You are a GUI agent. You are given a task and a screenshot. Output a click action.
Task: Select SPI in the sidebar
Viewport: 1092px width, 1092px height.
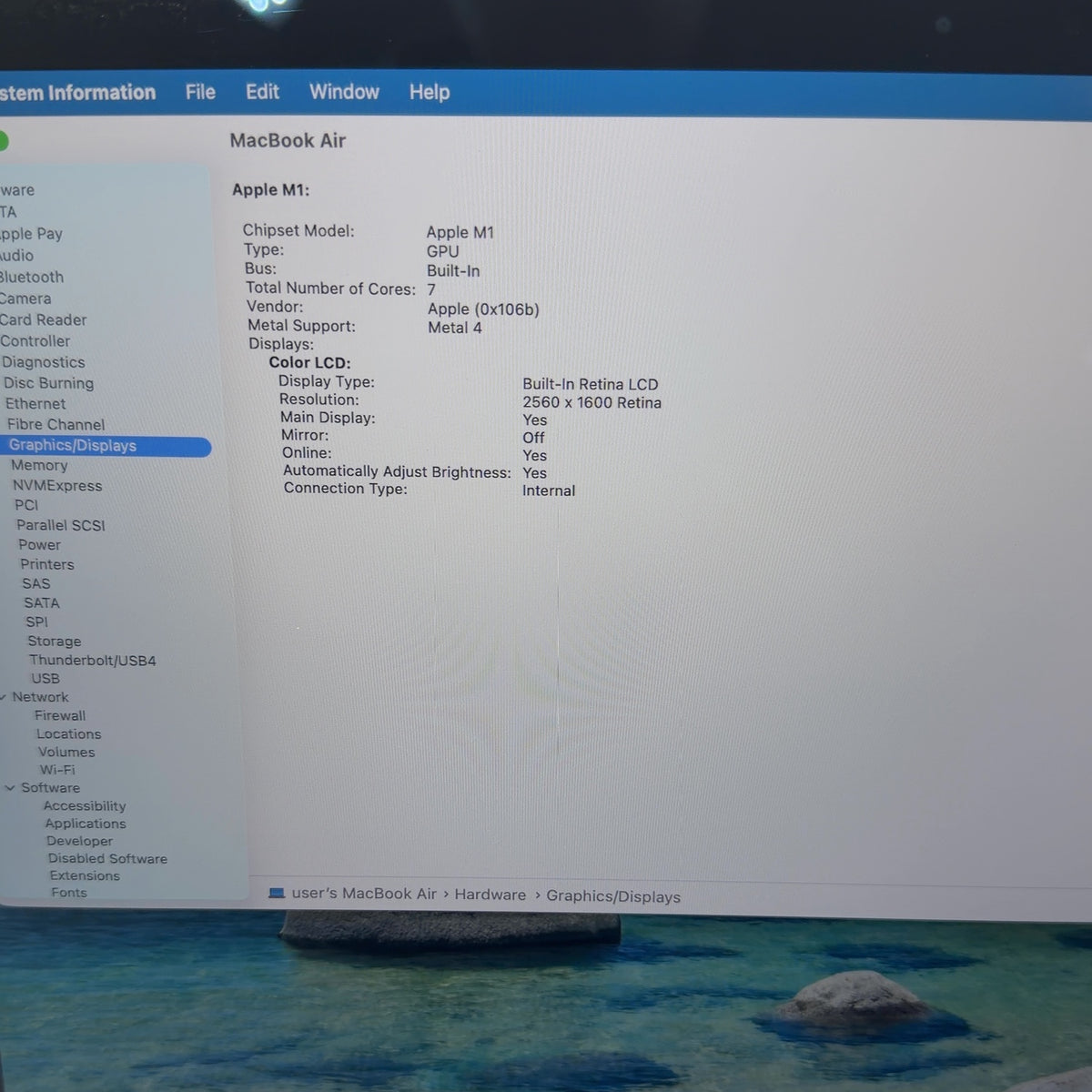coord(37,622)
